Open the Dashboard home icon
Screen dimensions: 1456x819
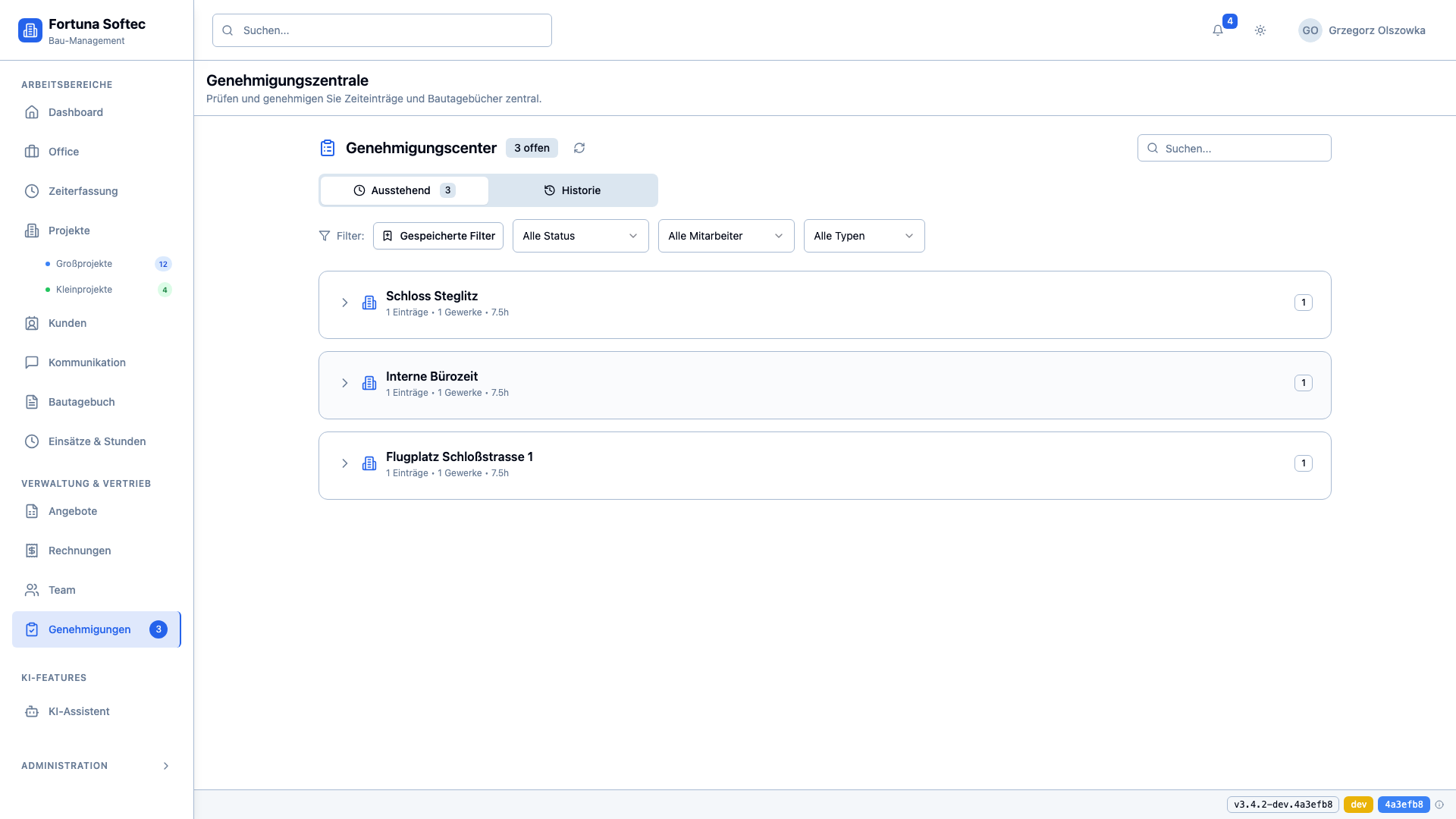coord(32,112)
